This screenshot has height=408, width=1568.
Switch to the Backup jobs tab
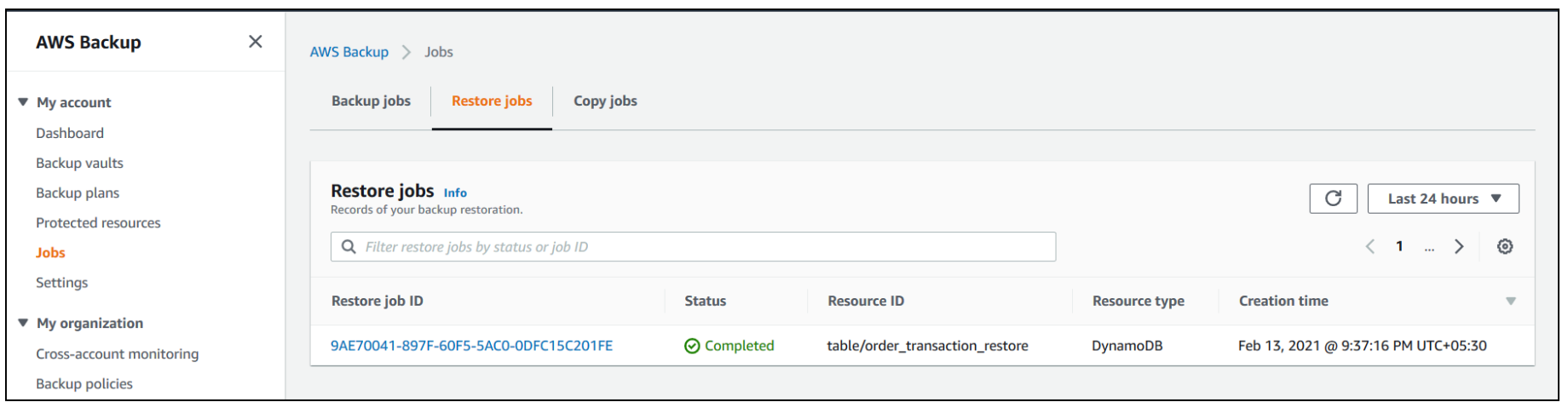coord(371,101)
